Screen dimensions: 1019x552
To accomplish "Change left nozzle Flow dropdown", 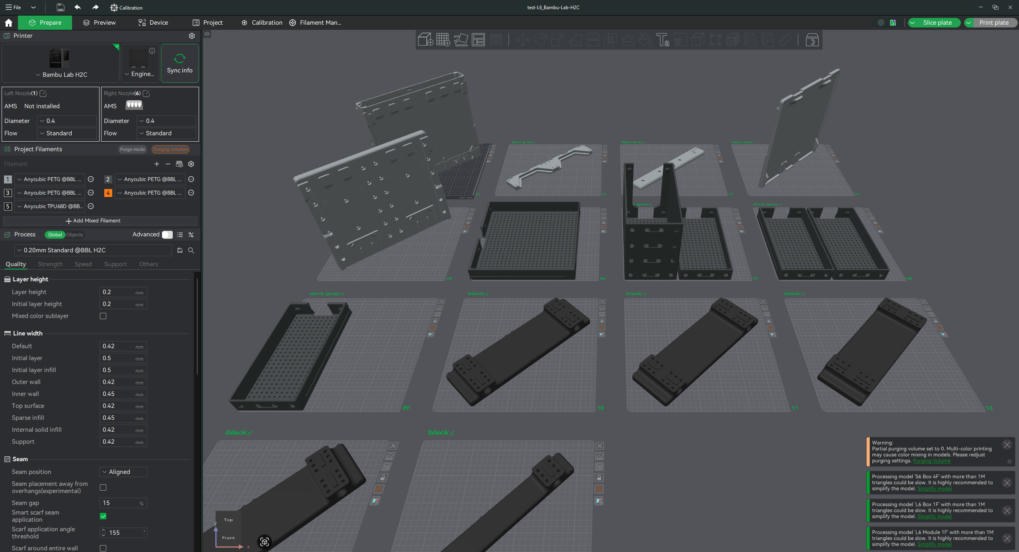I will click(x=68, y=133).
